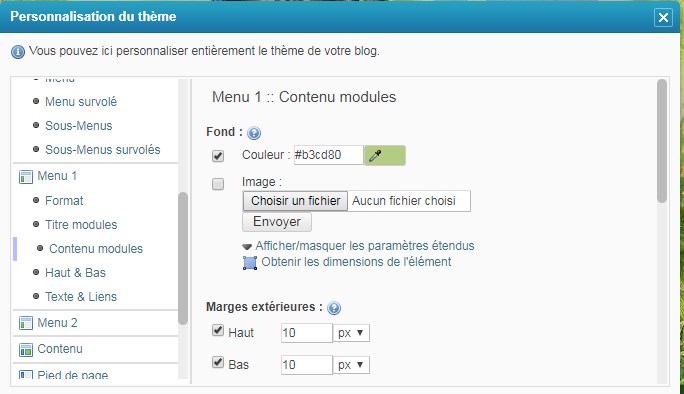Viewport: 684px width, 394px height.
Task: Click the blue info icon at top
Action: [x=18, y=52]
